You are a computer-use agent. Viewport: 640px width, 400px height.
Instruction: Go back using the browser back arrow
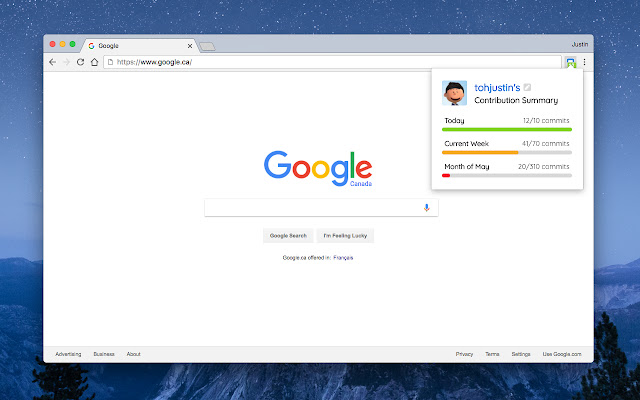[x=53, y=62]
